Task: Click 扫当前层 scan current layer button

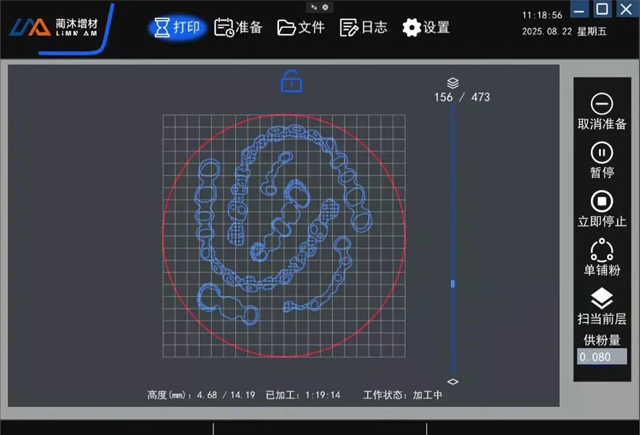Action: tap(602, 306)
